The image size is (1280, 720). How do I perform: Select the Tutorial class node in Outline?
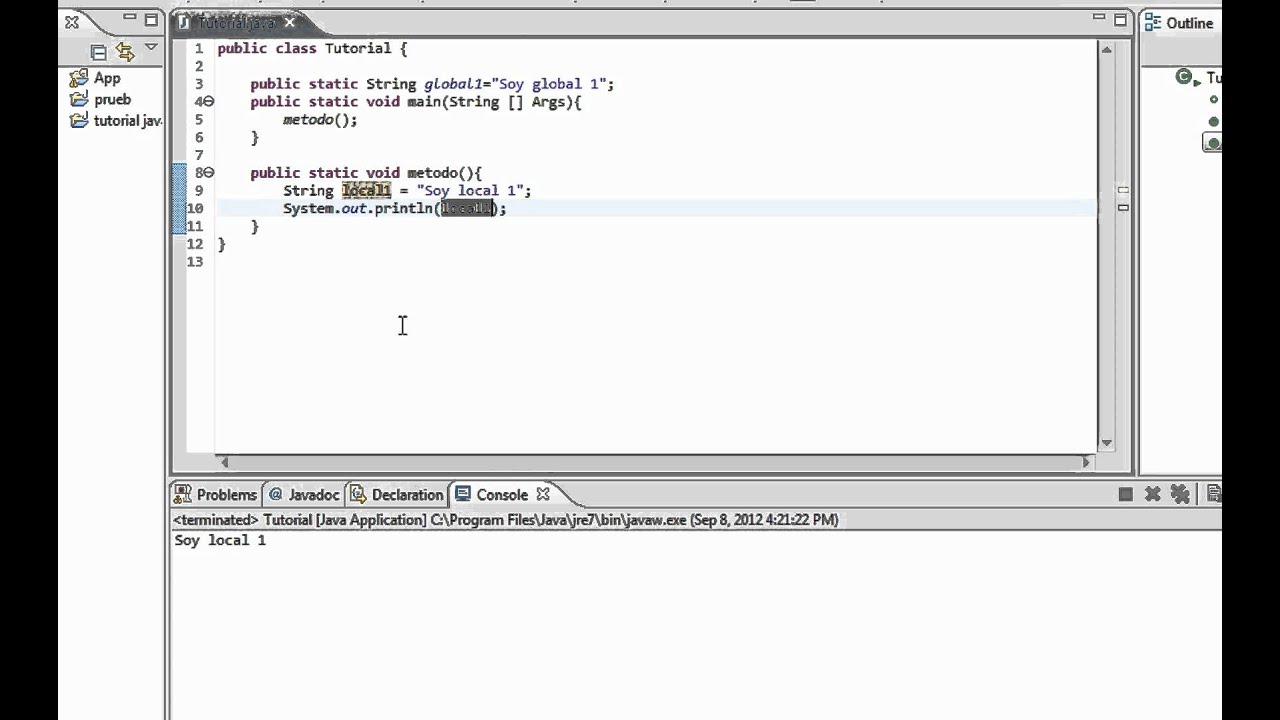pos(1201,77)
